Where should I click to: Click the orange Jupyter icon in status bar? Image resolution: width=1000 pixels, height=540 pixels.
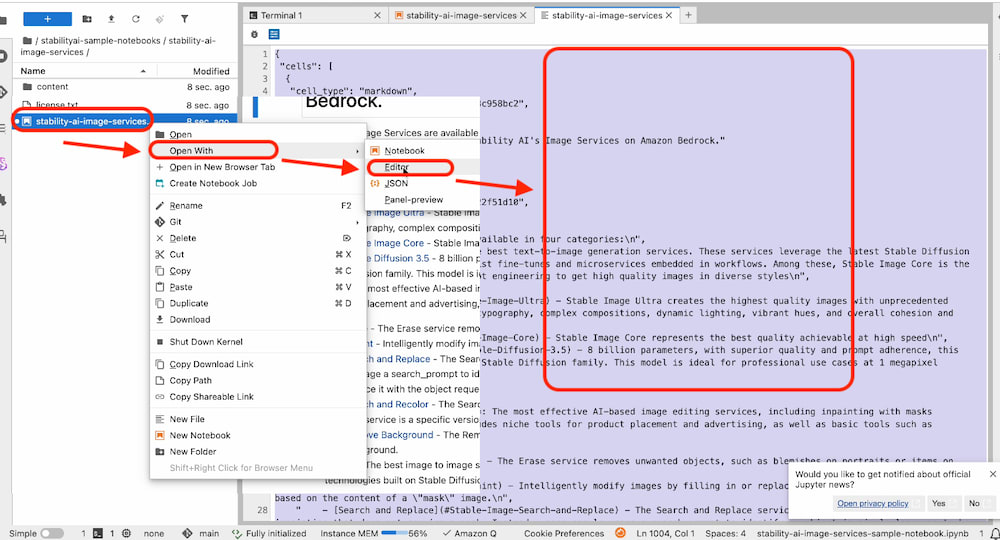click(620, 532)
